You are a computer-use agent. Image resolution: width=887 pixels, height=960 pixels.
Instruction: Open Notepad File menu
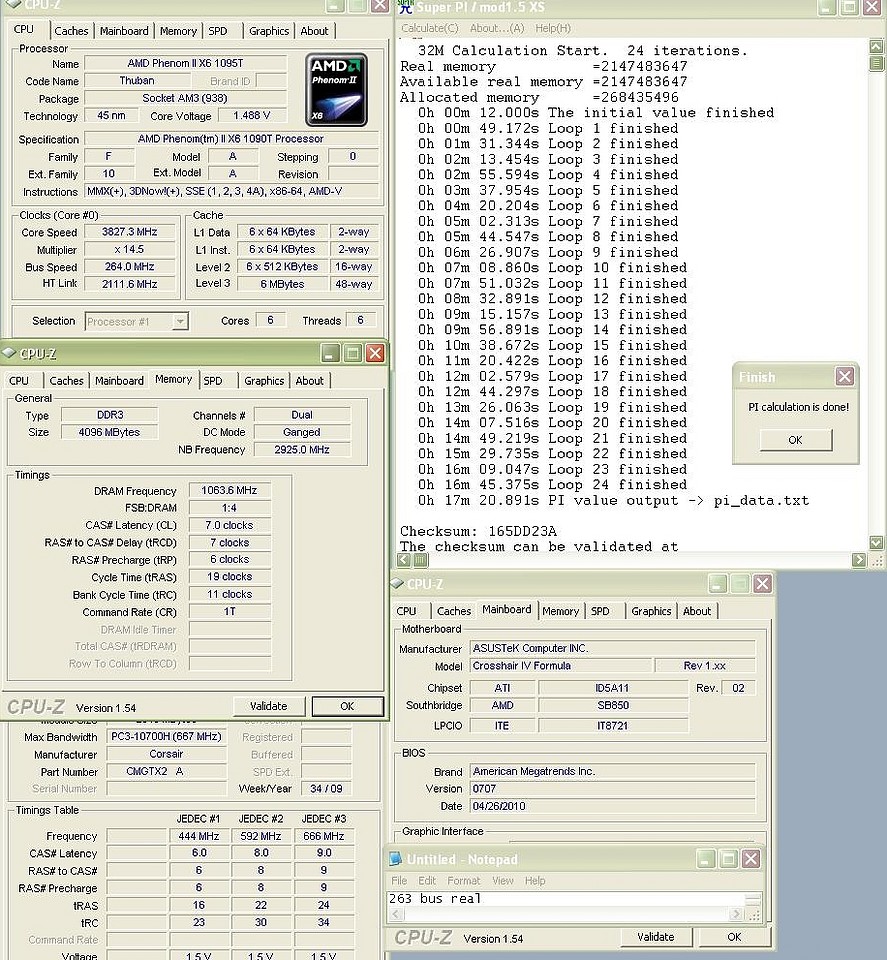click(x=399, y=880)
